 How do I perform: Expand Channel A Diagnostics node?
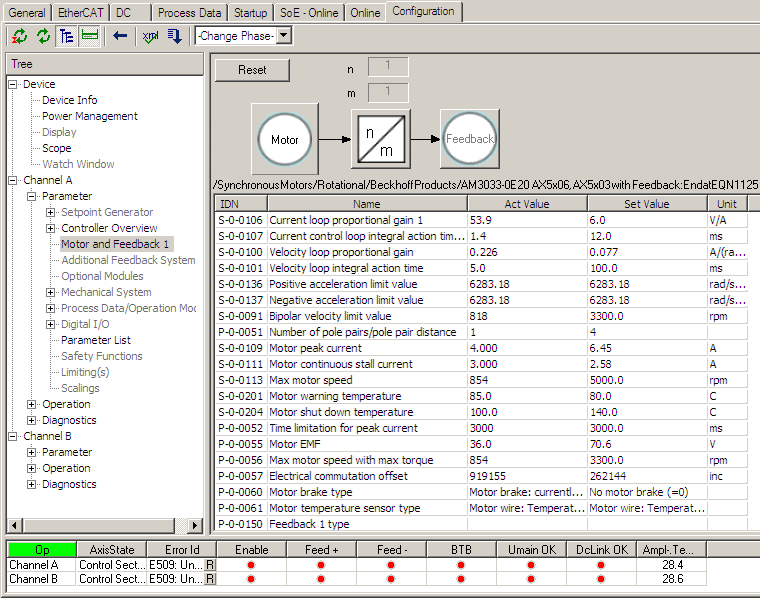32,420
